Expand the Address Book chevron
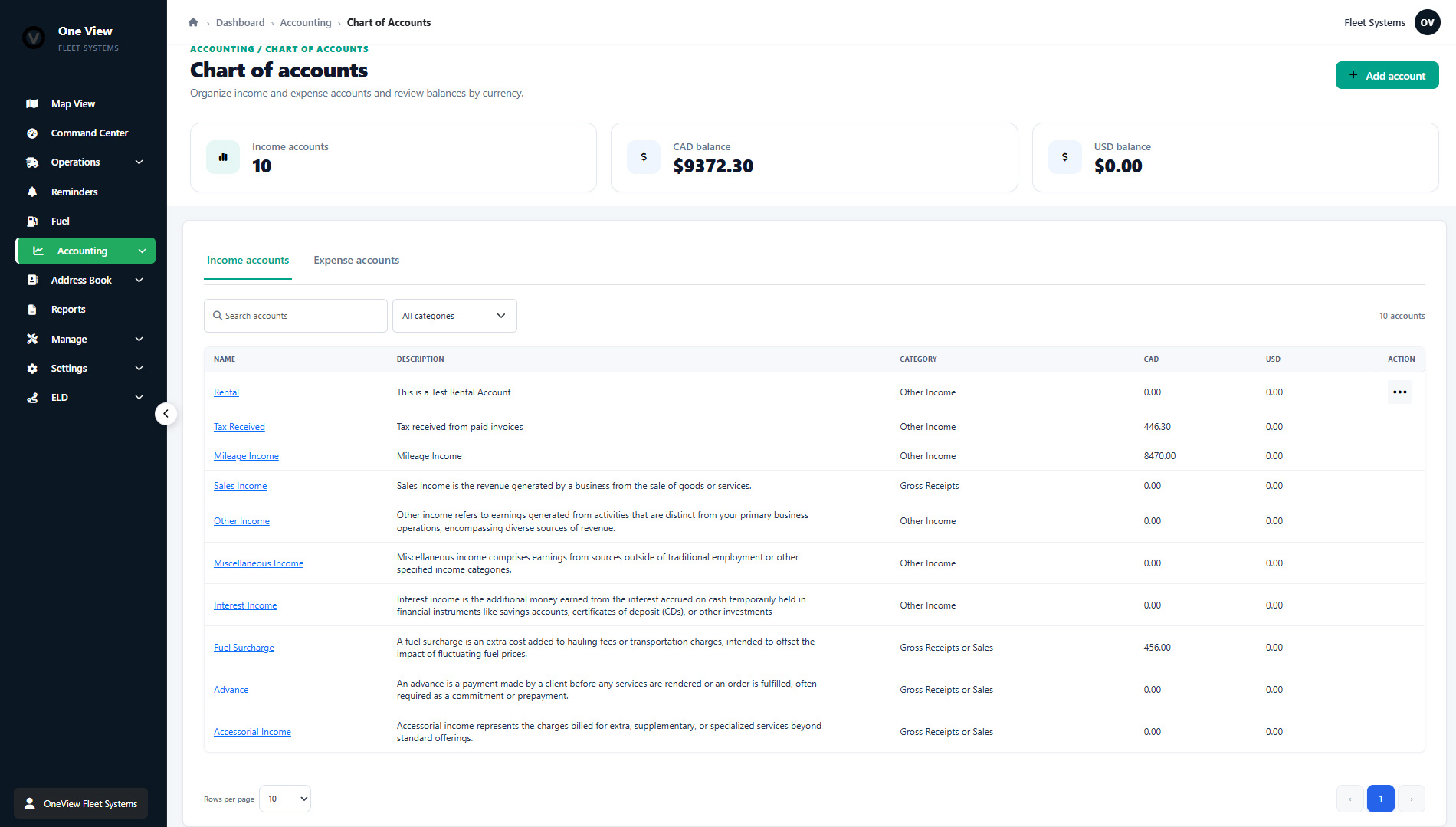This screenshot has width=1456, height=827. point(139,281)
